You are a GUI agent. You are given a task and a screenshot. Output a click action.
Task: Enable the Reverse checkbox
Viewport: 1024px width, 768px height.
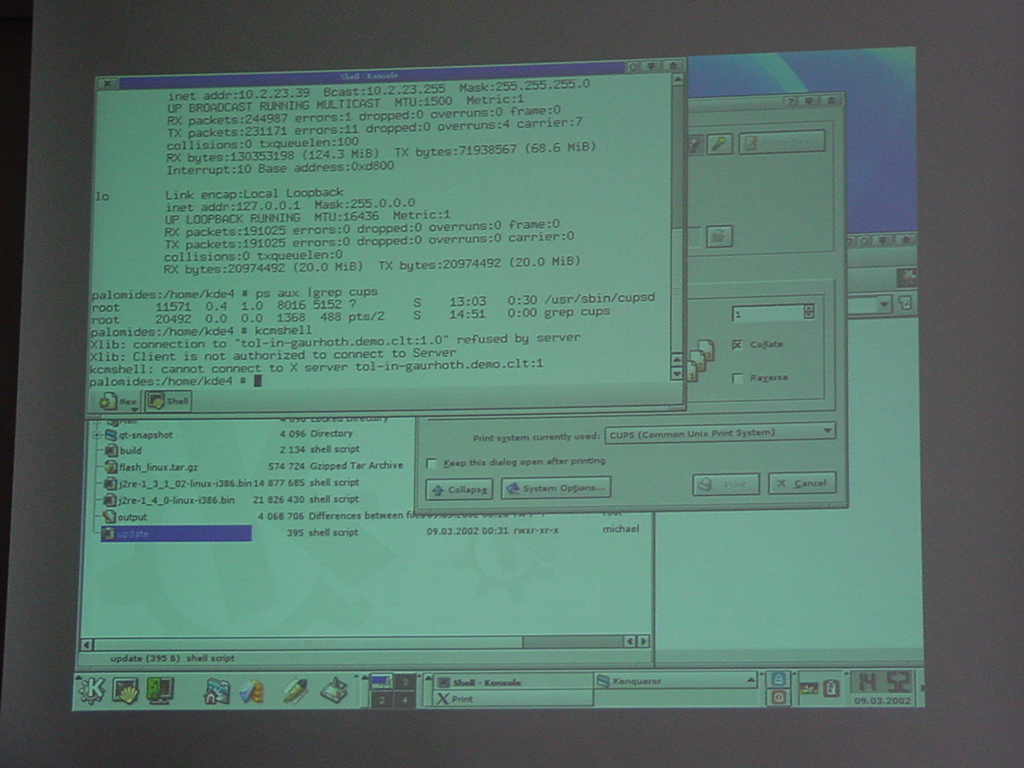tap(737, 378)
